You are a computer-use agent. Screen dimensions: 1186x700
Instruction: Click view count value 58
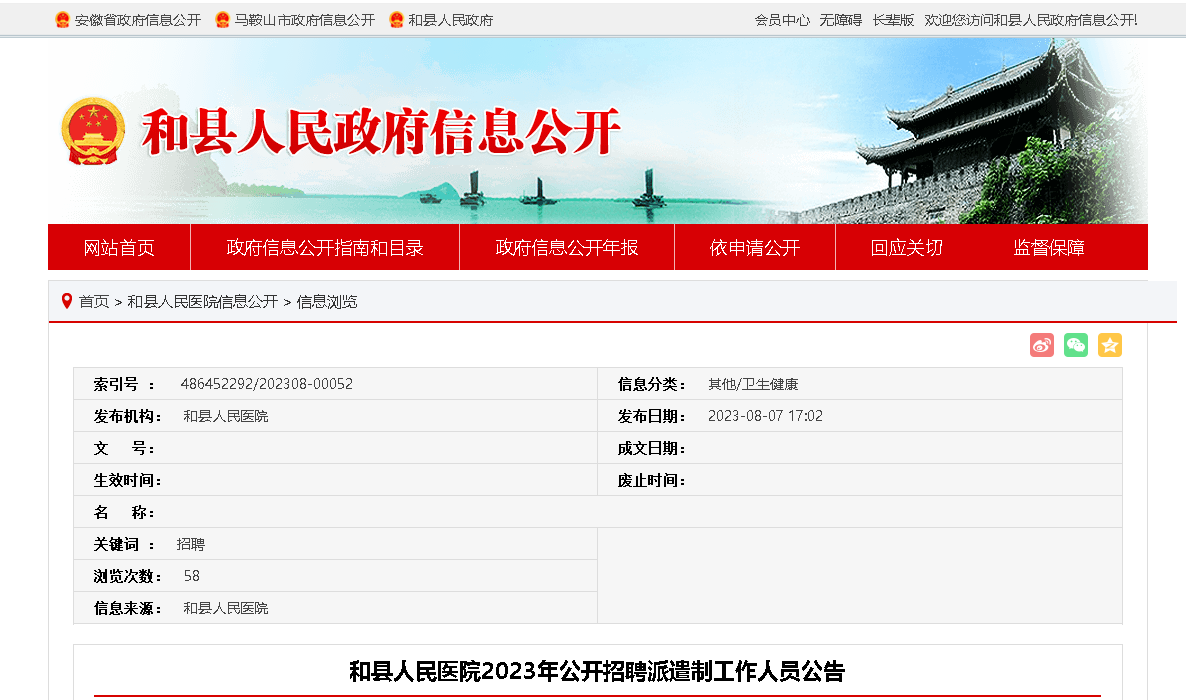point(191,576)
